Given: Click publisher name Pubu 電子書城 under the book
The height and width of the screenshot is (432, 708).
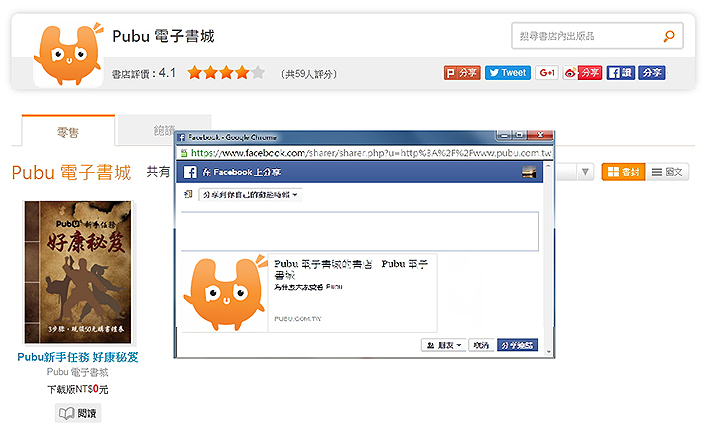Looking at the screenshot, I should click(78, 372).
